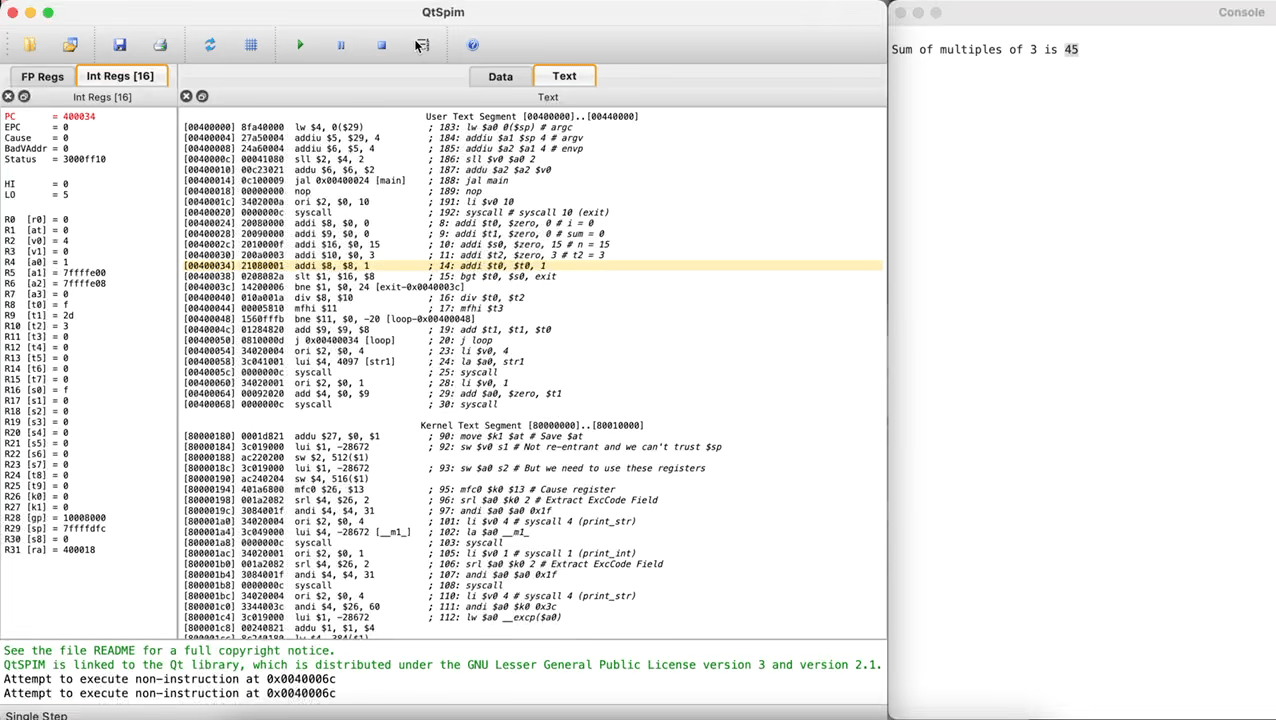
Task: Stop execution with the stop icon
Action: coord(381,45)
